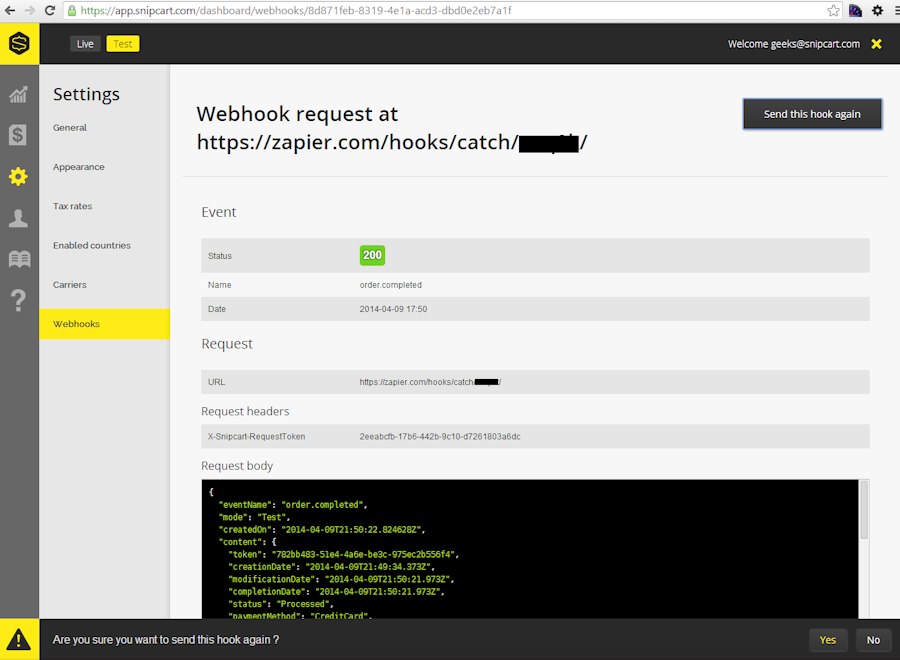Image resolution: width=900 pixels, height=660 pixels.
Task: Open Webhooks settings
Action: point(104,324)
